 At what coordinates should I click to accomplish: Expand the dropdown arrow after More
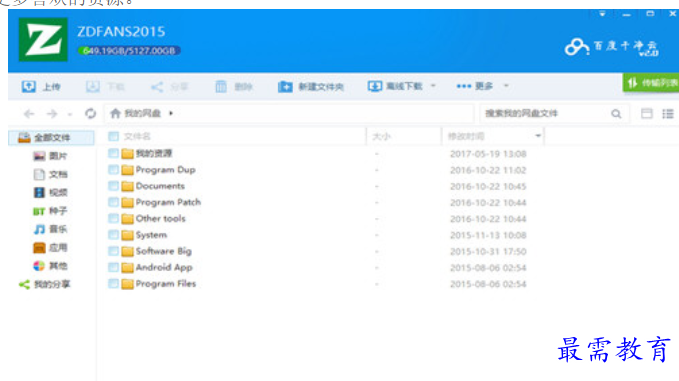pos(506,86)
